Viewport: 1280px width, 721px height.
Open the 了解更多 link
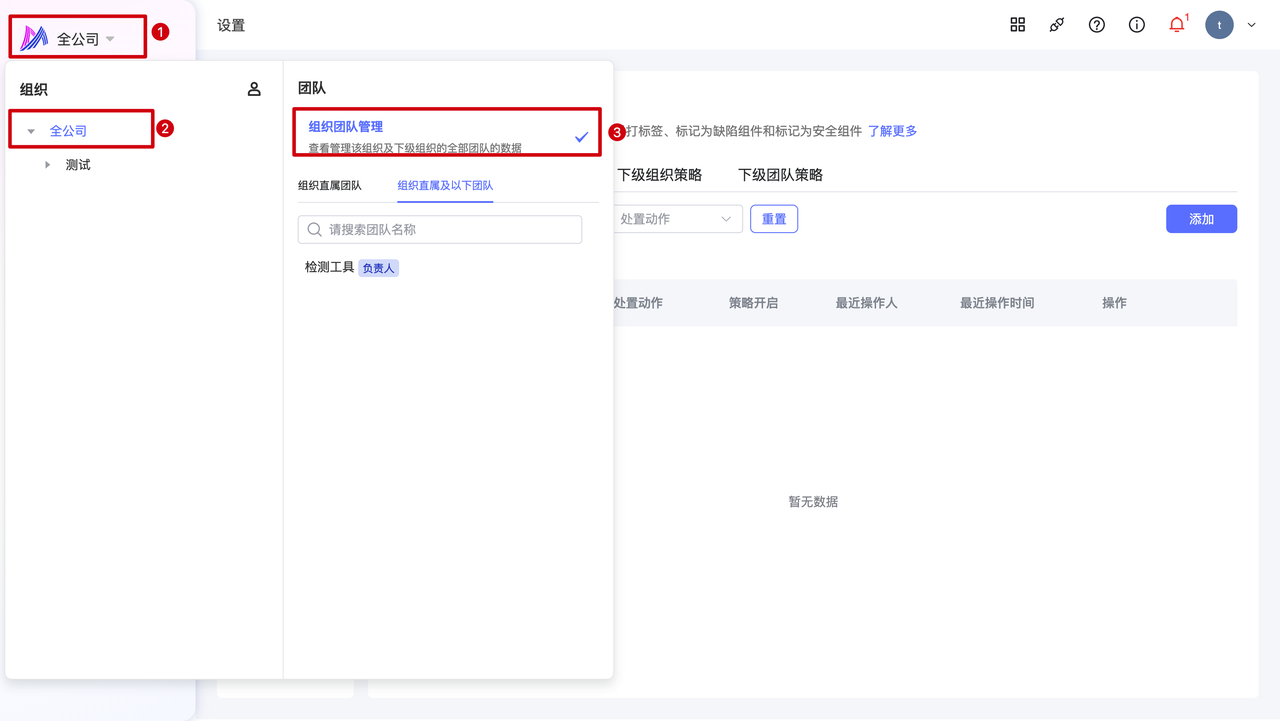tap(892, 131)
